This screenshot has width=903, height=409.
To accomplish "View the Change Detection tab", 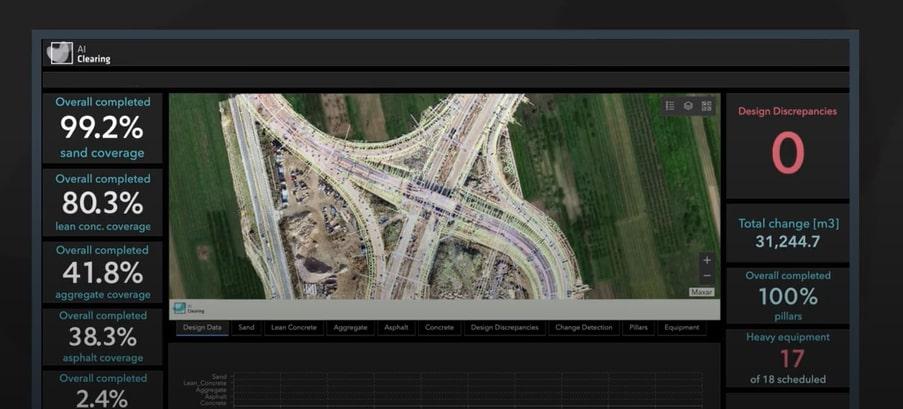I will (583, 327).
